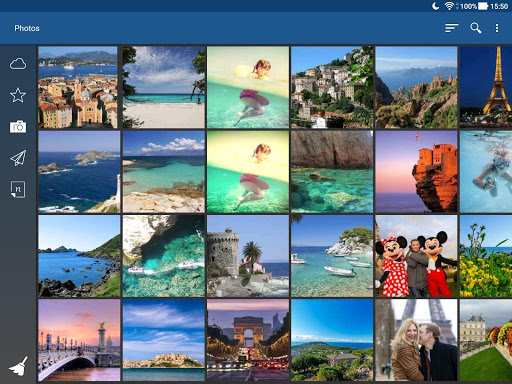The image size is (512, 384).
Task: Open aerial view of green coast photo
Action: (x=332, y=340)
